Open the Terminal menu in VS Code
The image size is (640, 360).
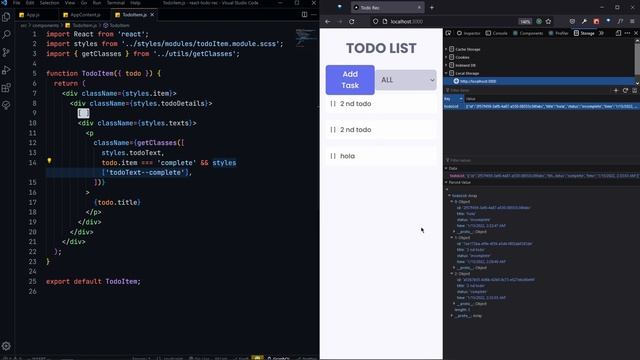tap(116, 3)
